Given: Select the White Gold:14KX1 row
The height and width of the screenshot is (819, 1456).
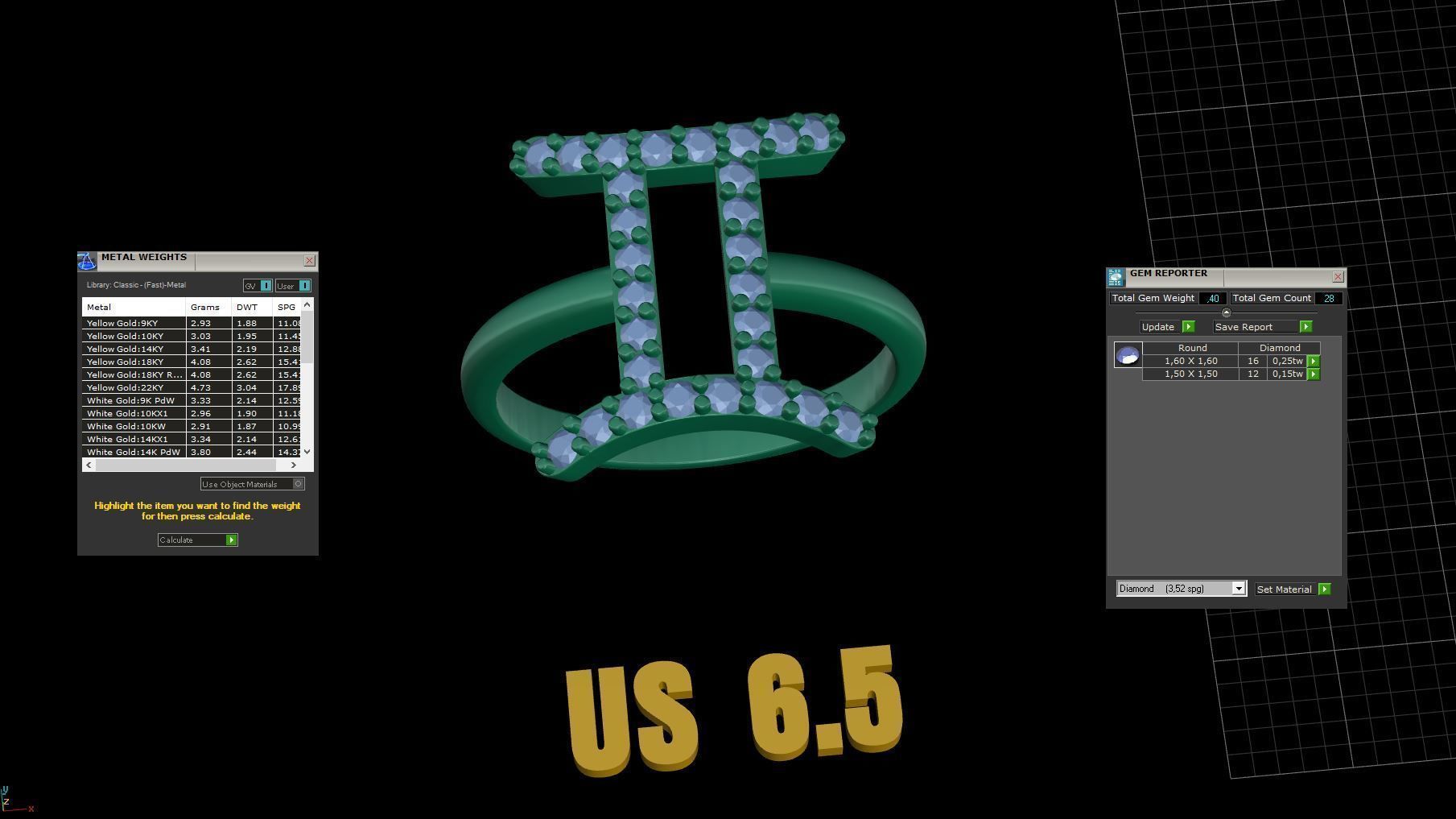Looking at the screenshot, I should pyautogui.click(x=192, y=439).
